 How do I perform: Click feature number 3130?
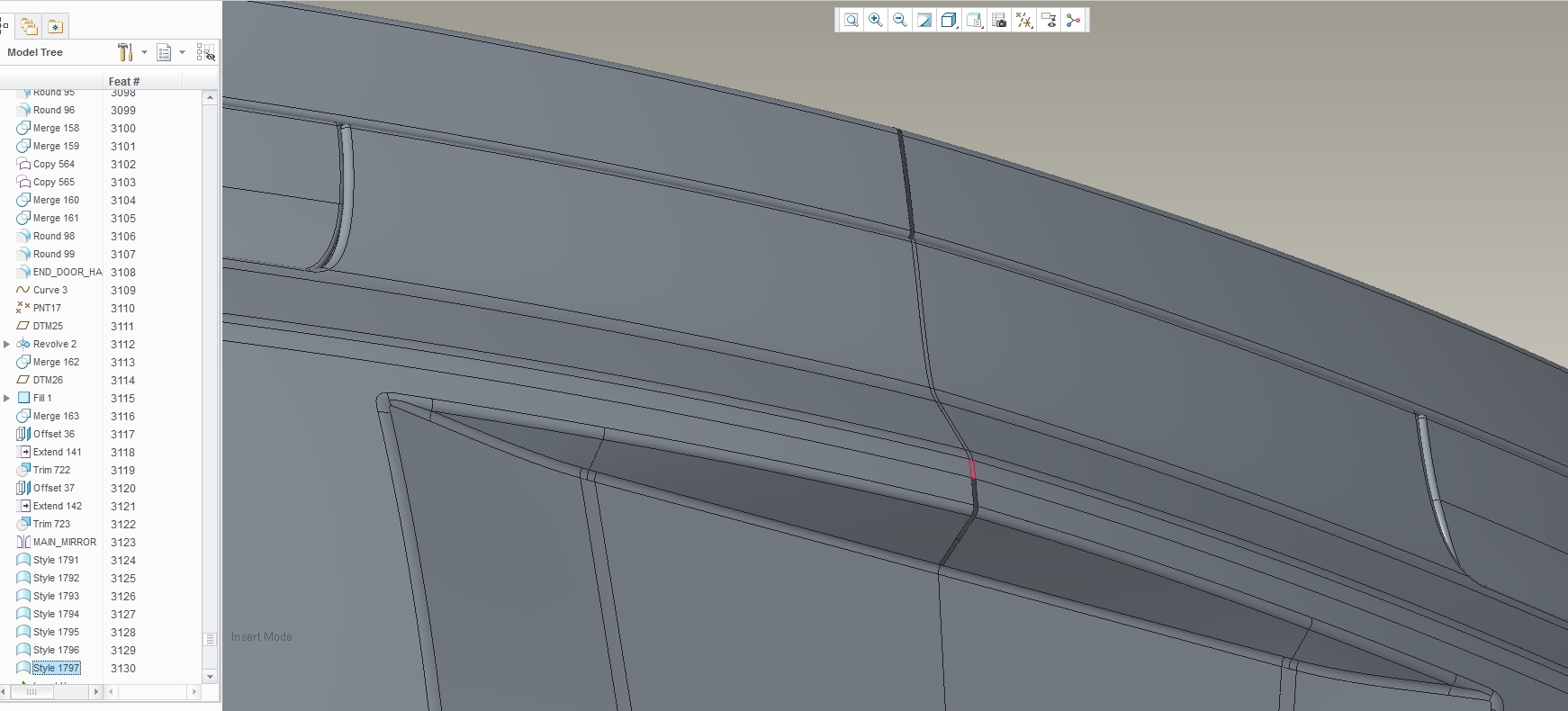pyautogui.click(x=123, y=668)
